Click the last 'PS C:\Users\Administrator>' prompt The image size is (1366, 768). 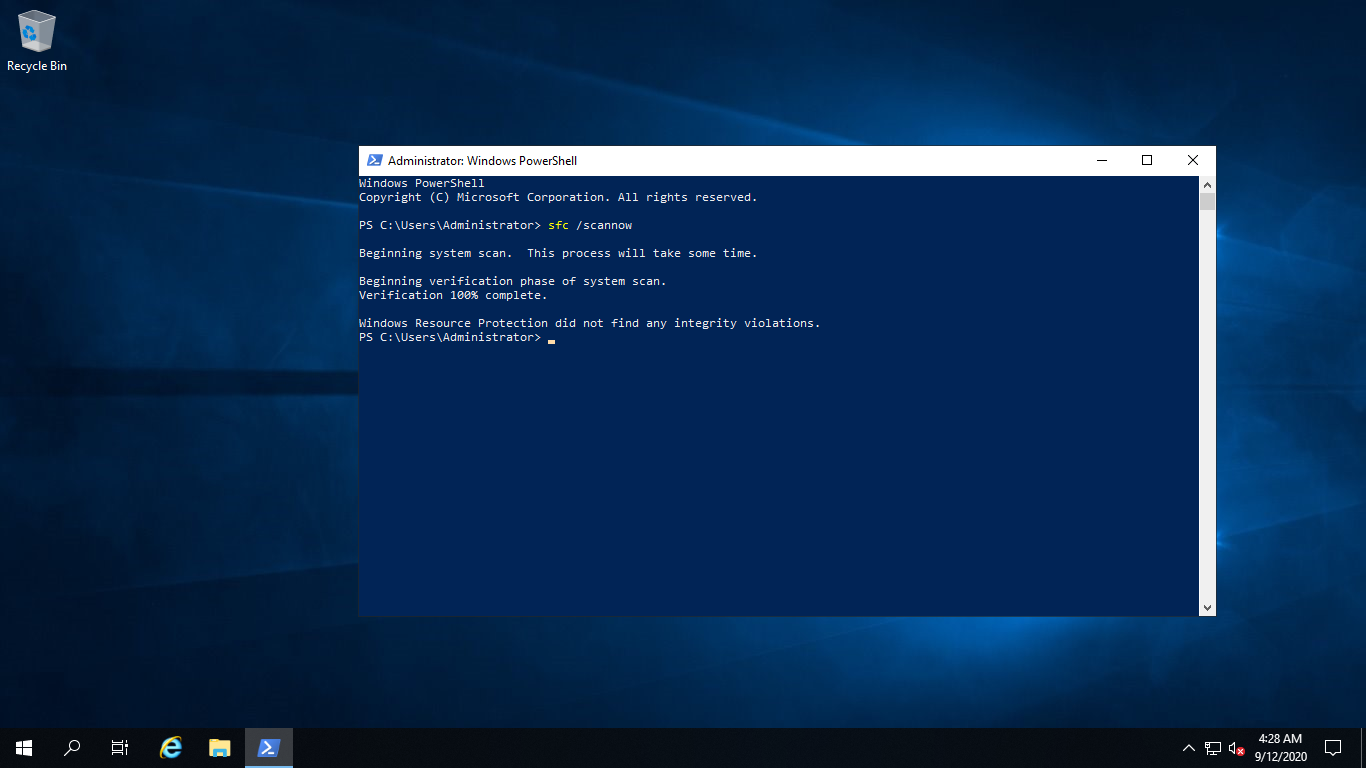coord(450,337)
